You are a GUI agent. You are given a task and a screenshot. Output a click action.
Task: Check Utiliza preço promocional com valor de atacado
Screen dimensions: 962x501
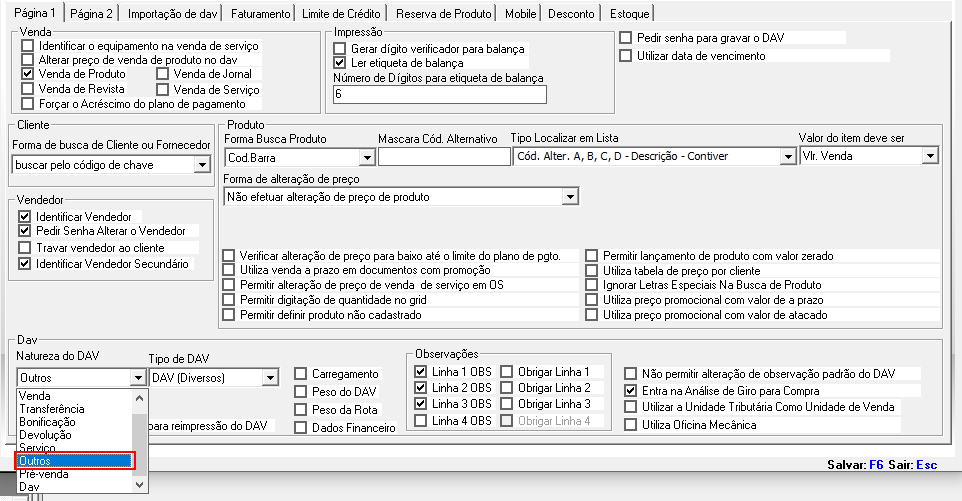pos(591,315)
